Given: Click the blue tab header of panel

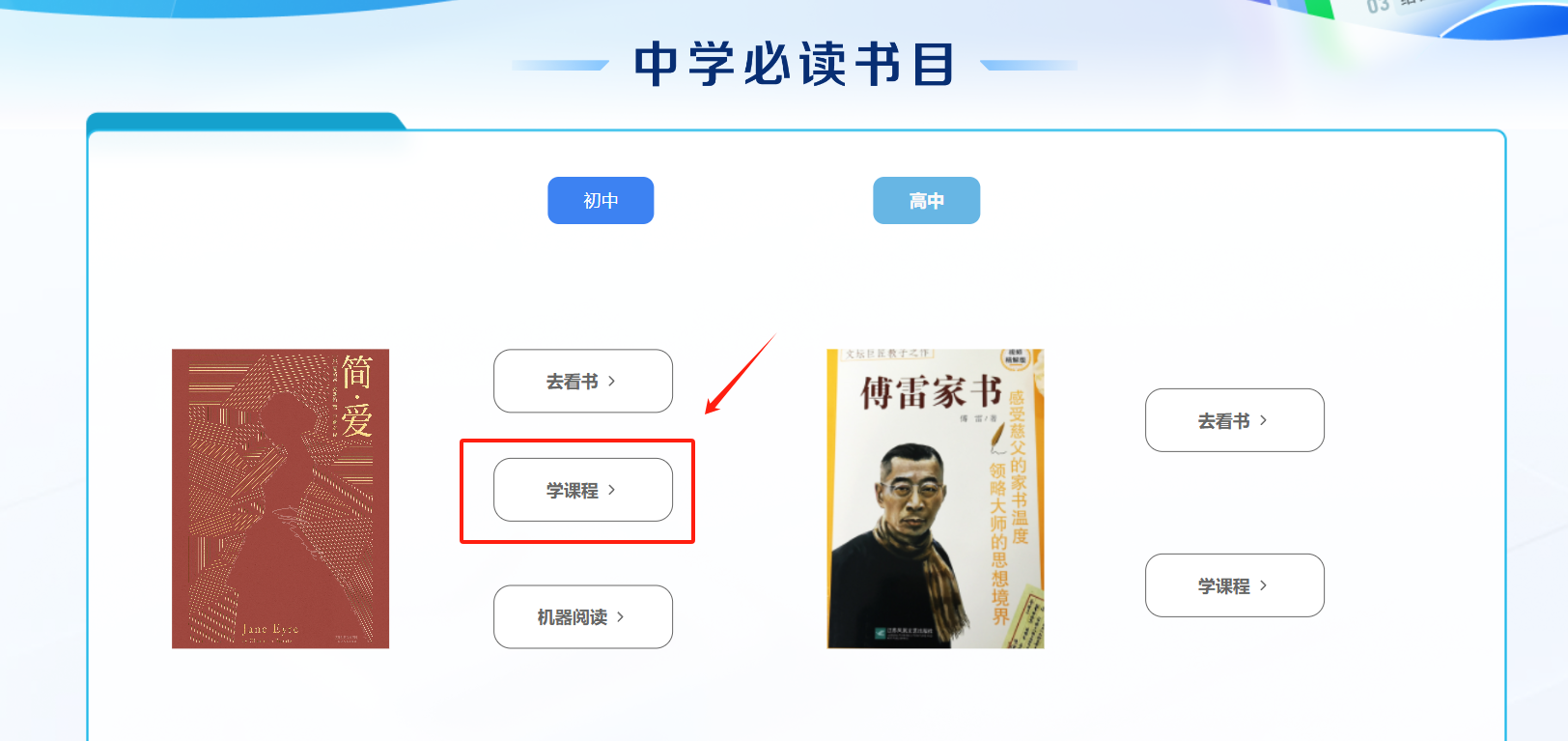Looking at the screenshot, I should pos(246,121).
